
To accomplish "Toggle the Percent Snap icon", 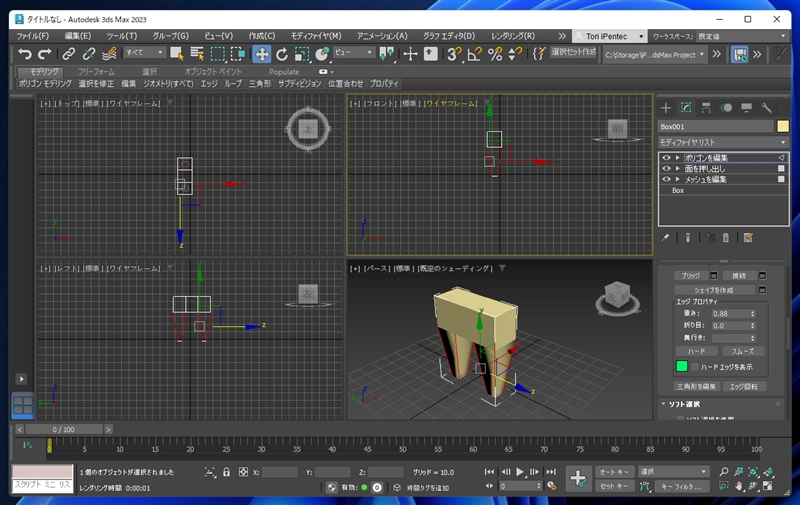I will (495, 54).
